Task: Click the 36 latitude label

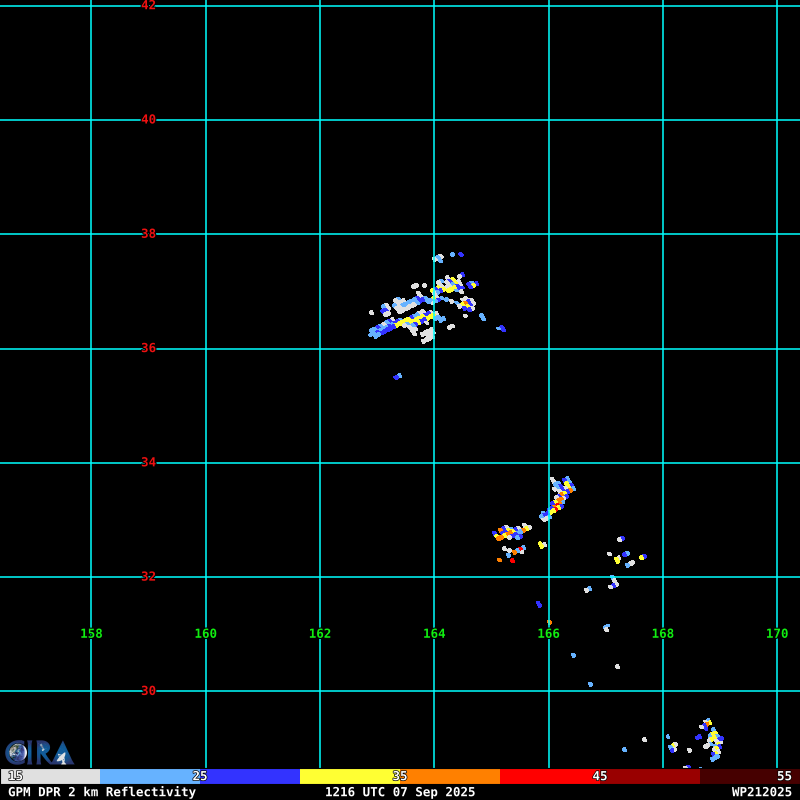Action: click(148, 348)
